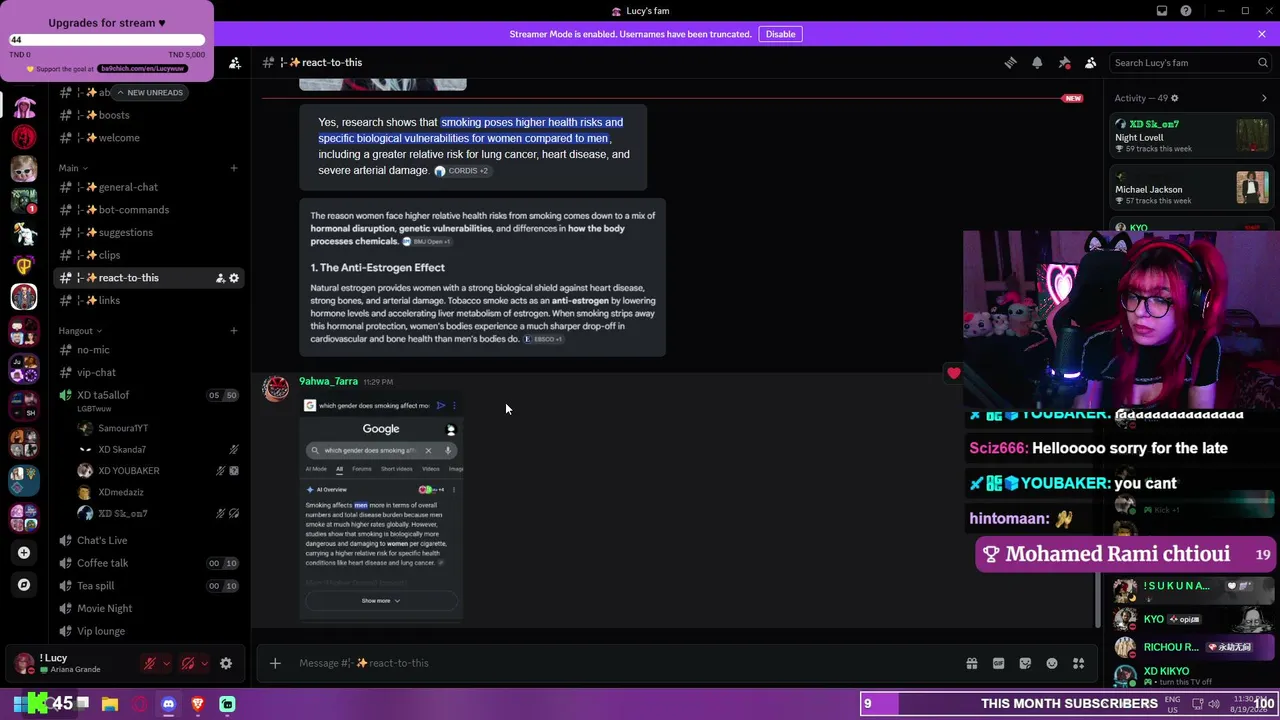Collapse the Main category
Screen dimensions: 1280x720
[x=73, y=168]
